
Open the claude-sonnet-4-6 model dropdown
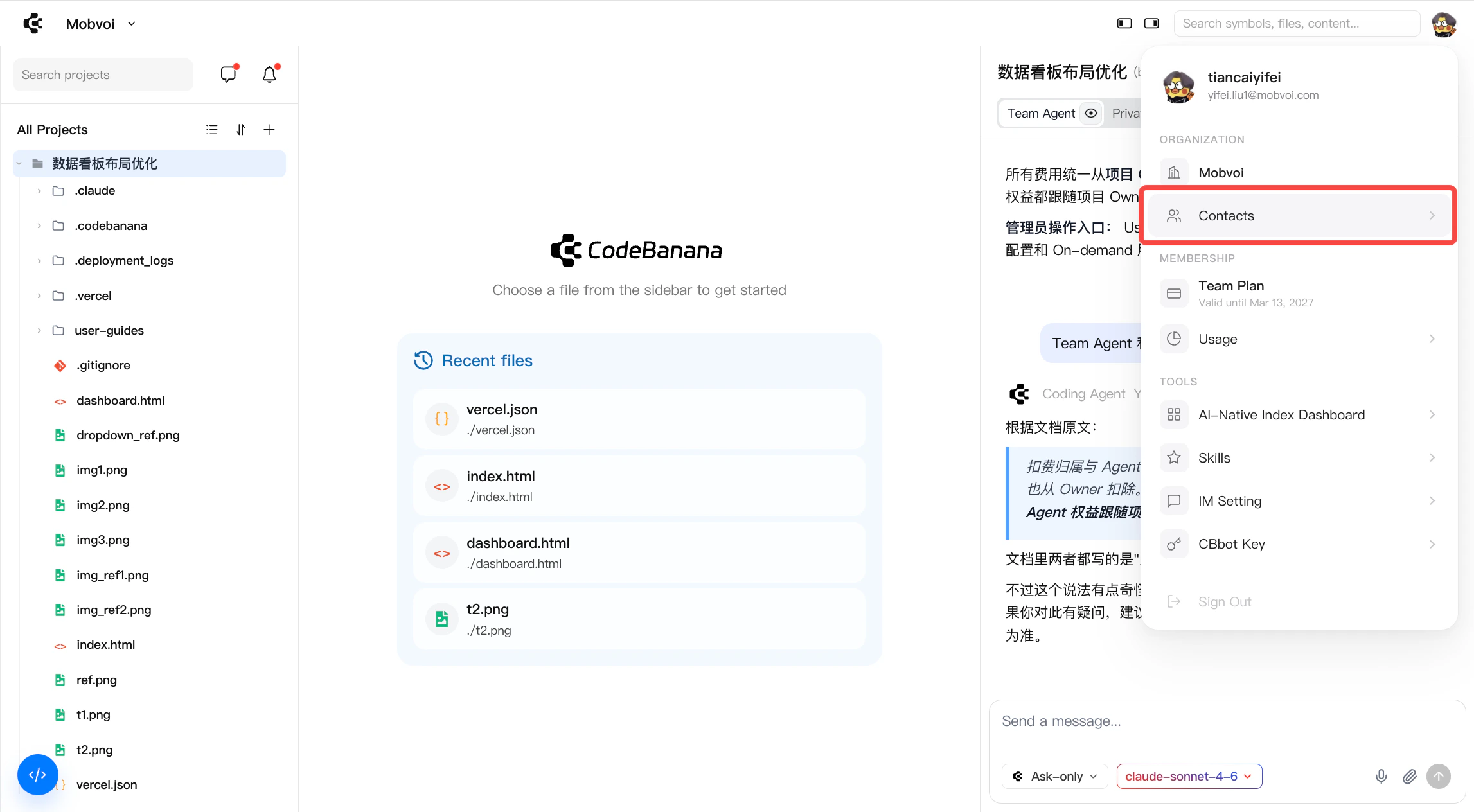point(1189,776)
